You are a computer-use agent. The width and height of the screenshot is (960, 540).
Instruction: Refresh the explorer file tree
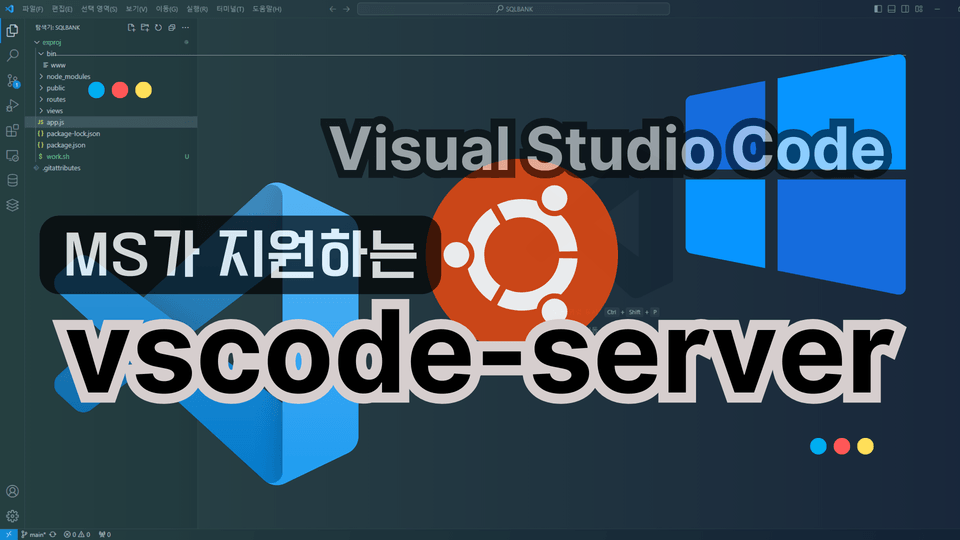click(158, 28)
